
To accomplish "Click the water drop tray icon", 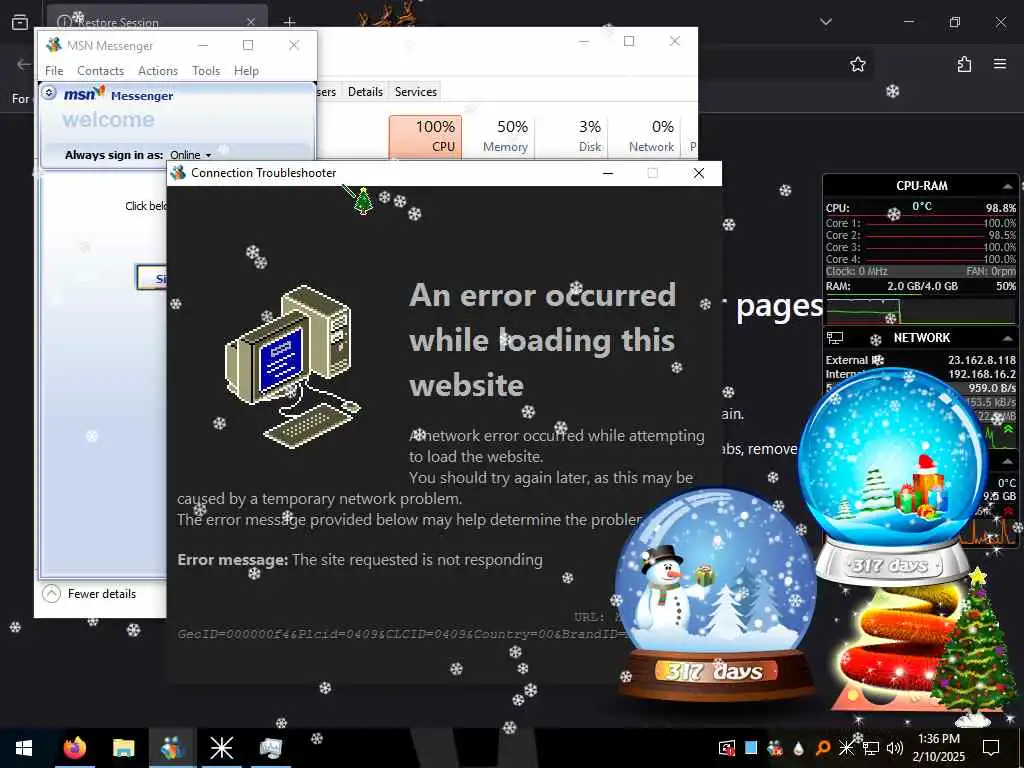I will point(799,748).
